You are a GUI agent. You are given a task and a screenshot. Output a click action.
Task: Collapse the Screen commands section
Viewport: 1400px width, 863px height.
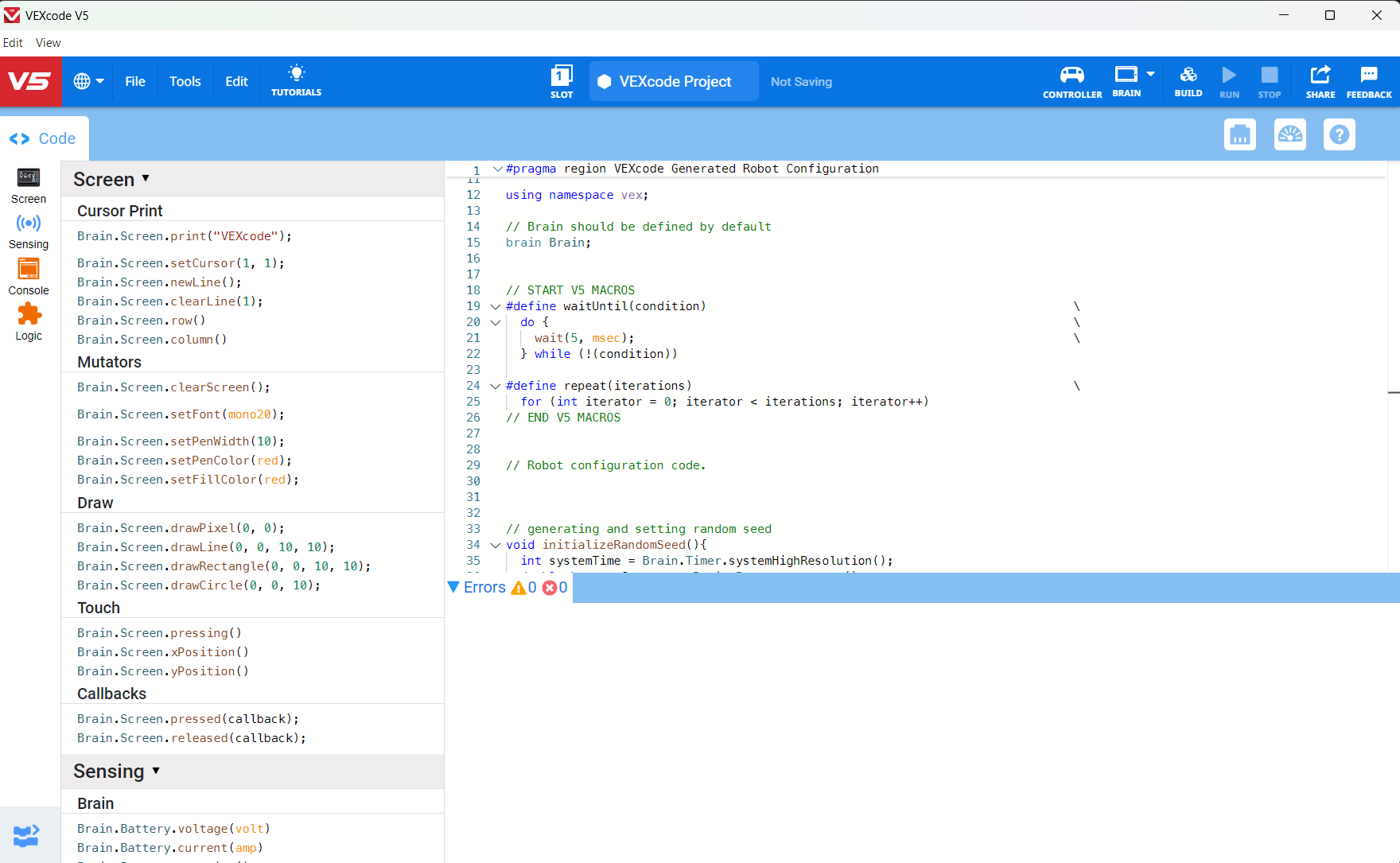146,179
